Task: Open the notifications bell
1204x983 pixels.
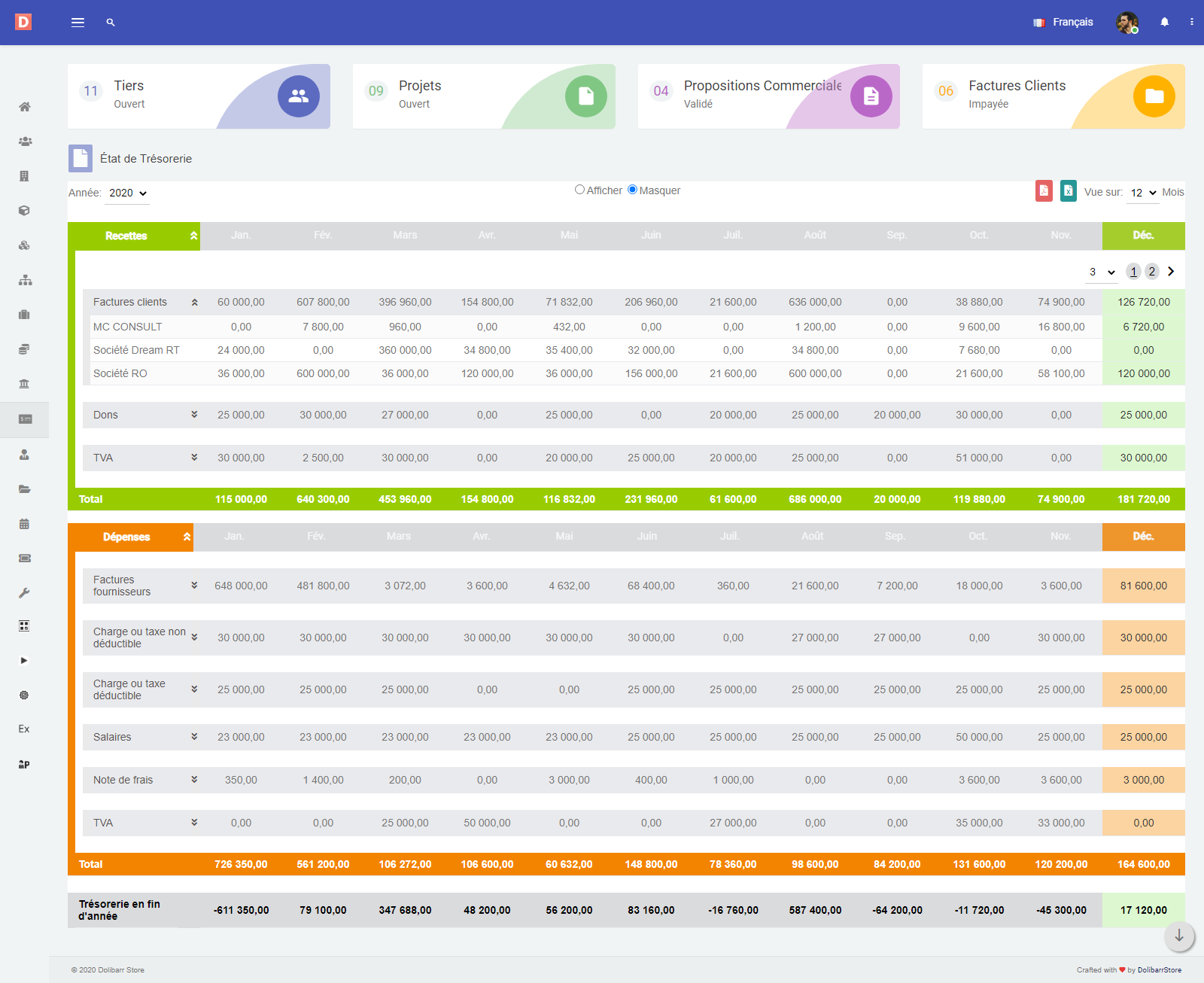Action: coord(1164,23)
